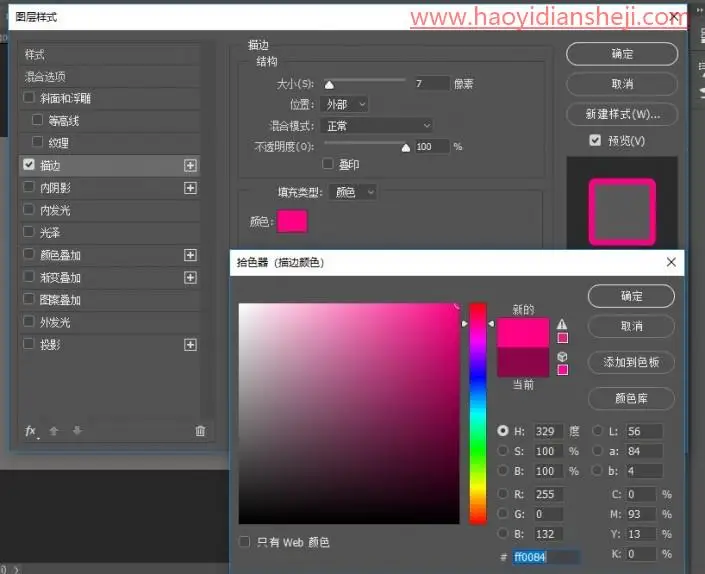This screenshot has width=705, height=574.
Task: Click the trash delete effect icon
Action: [x=200, y=431]
